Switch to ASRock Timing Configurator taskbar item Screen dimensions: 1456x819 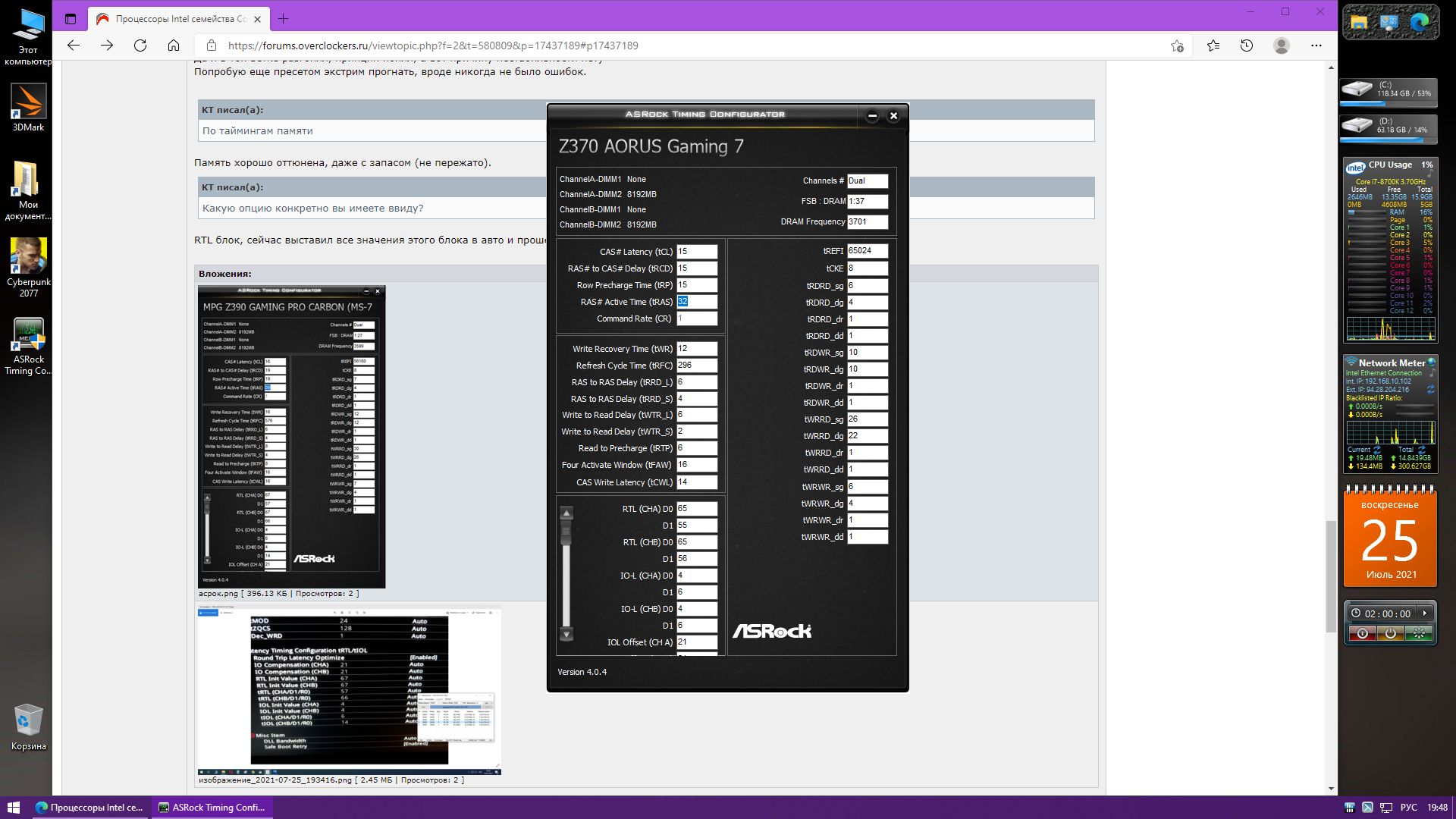[x=212, y=808]
